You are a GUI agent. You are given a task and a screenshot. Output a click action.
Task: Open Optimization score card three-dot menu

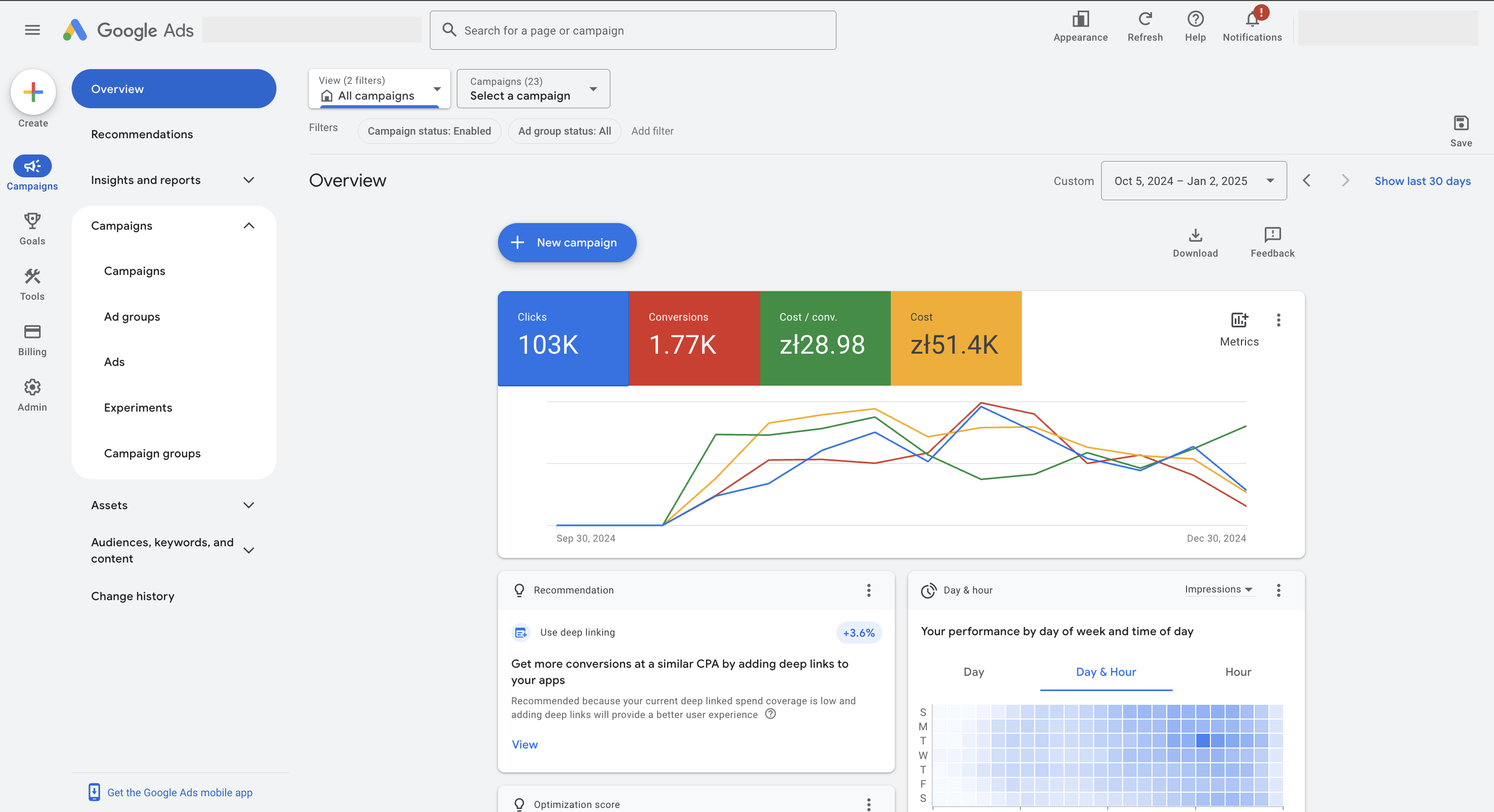868,804
